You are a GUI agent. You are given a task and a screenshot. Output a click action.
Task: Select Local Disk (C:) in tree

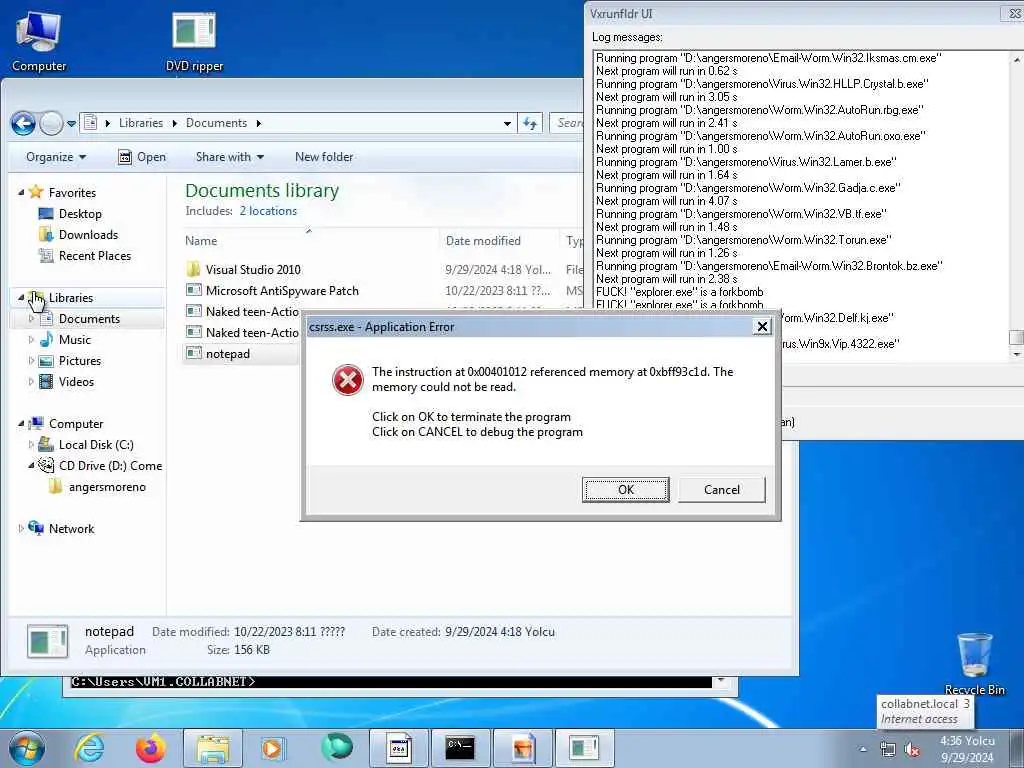coord(96,445)
